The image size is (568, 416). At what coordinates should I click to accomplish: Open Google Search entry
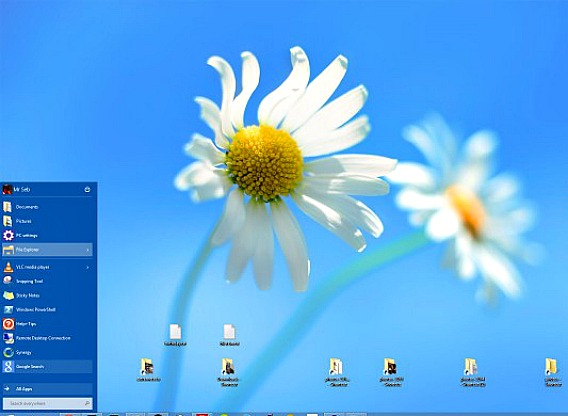(x=47, y=366)
